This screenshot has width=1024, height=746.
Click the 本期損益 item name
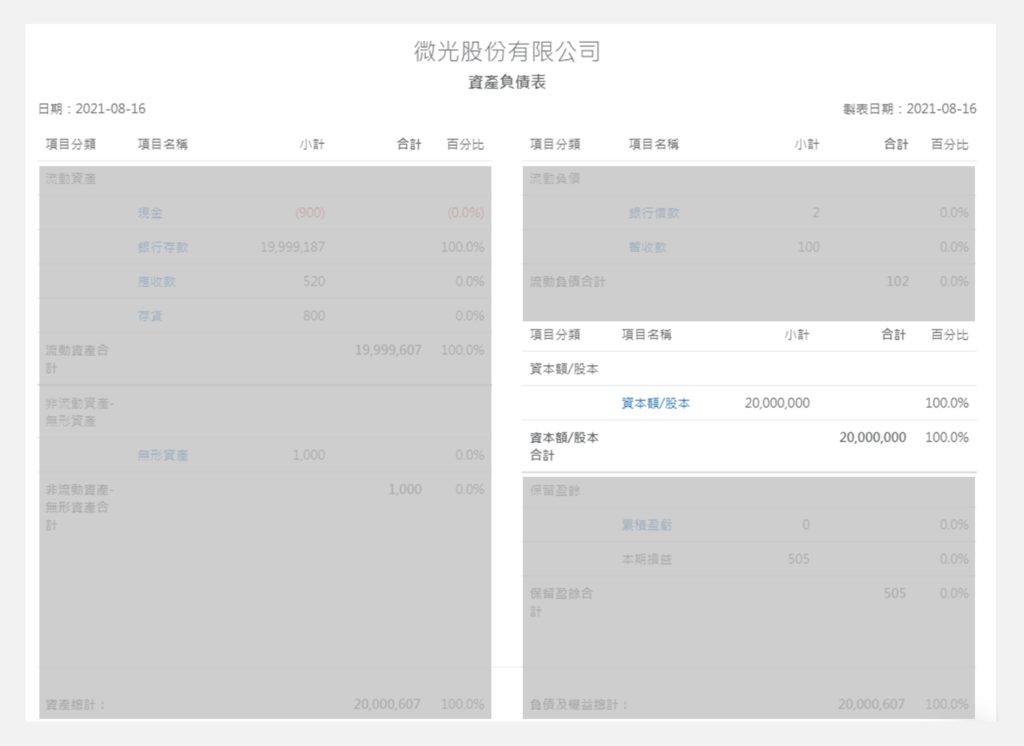647,559
